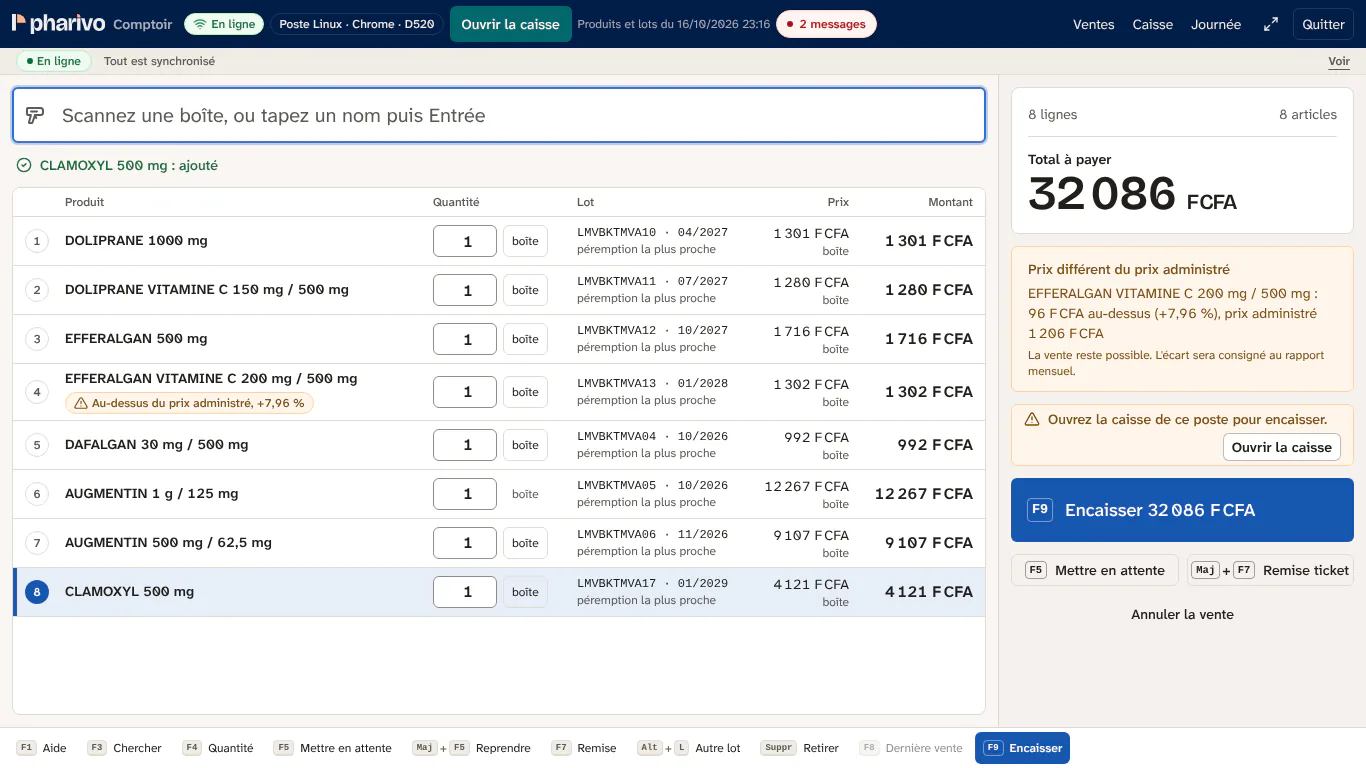
Task: Click 'Annuler la vente'
Action: (x=1182, y=614)
